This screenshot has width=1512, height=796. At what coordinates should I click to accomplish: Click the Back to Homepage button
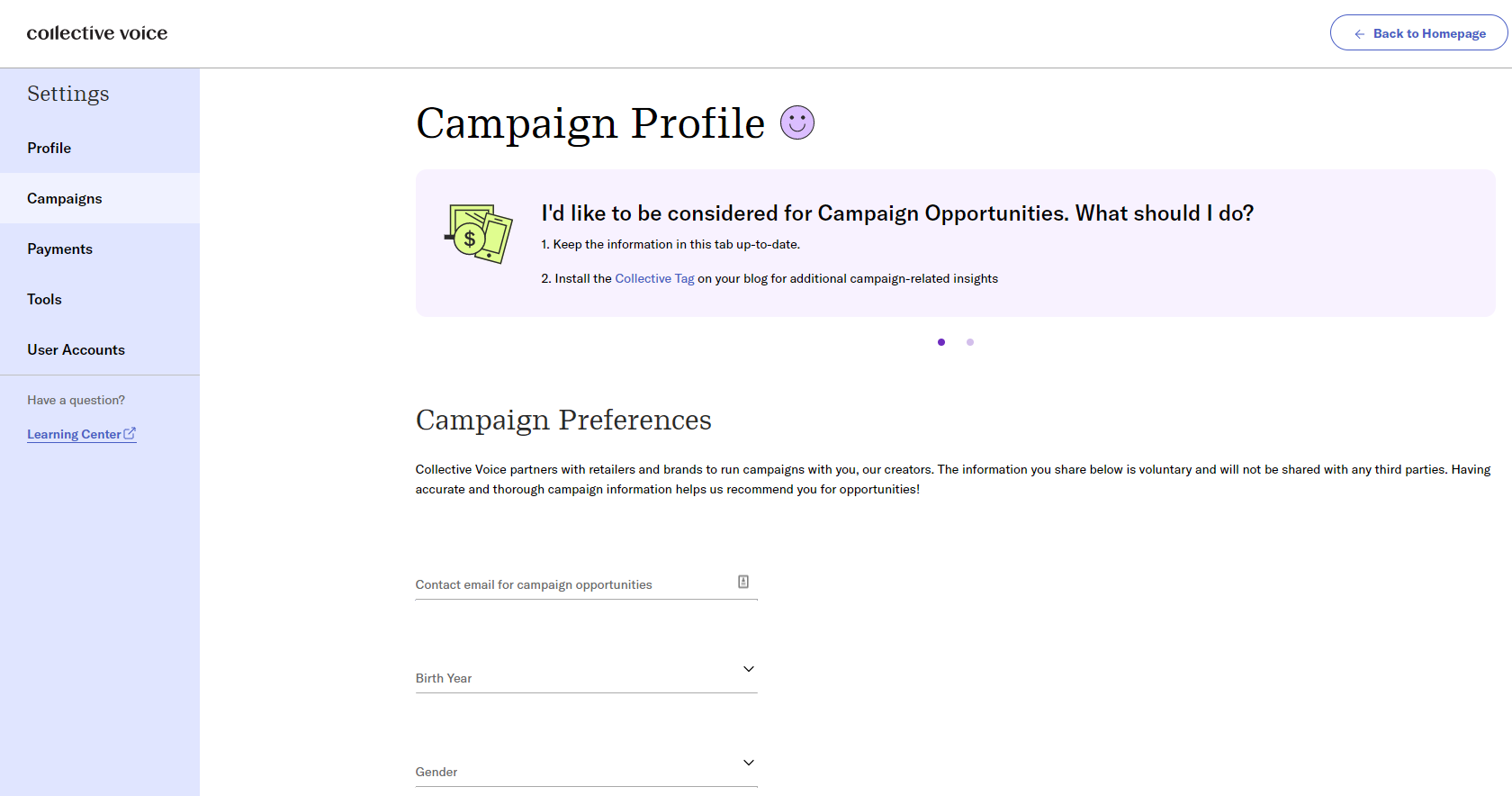point(1418,33)
